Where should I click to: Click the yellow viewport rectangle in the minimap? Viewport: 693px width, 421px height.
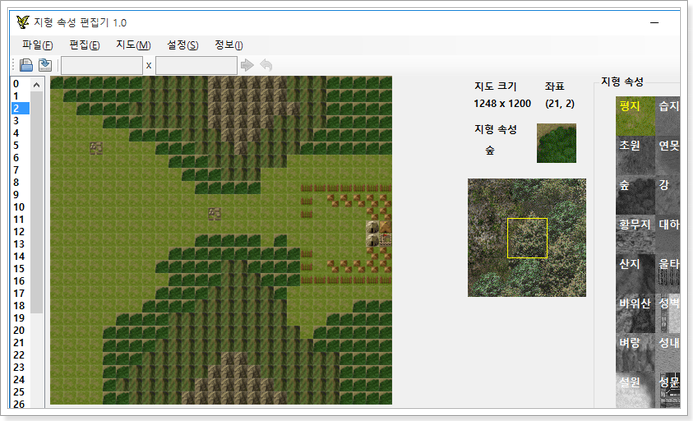click(527, 238)
